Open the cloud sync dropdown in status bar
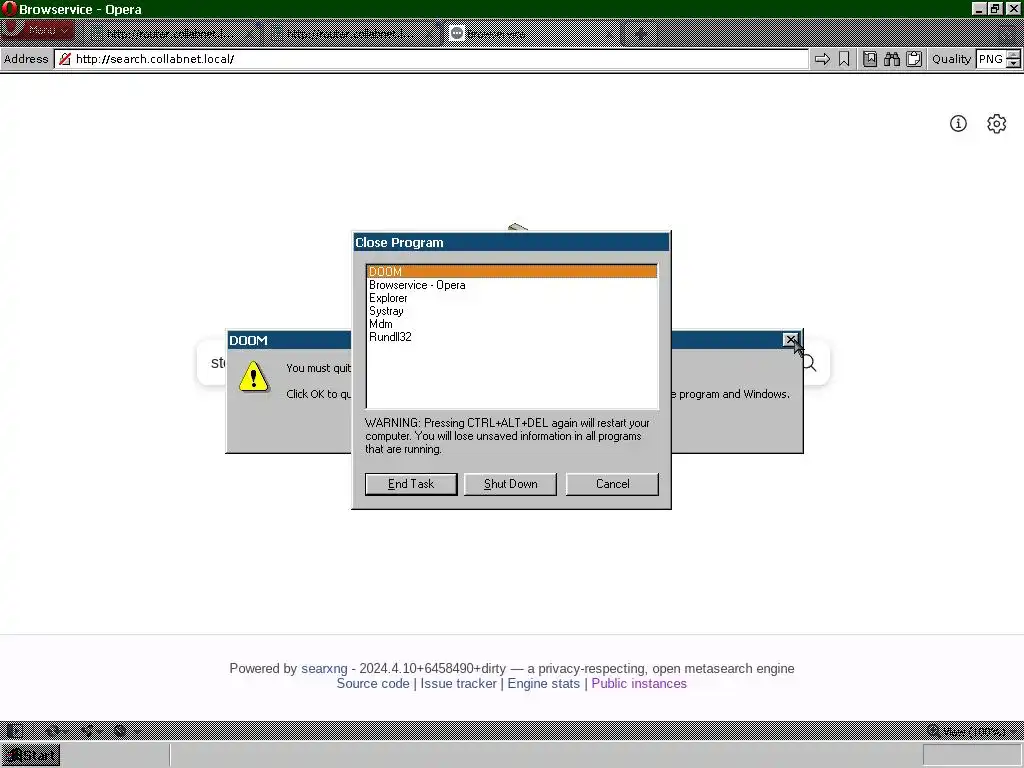This screenshot has height=768, width=1024. pos(57,731)
